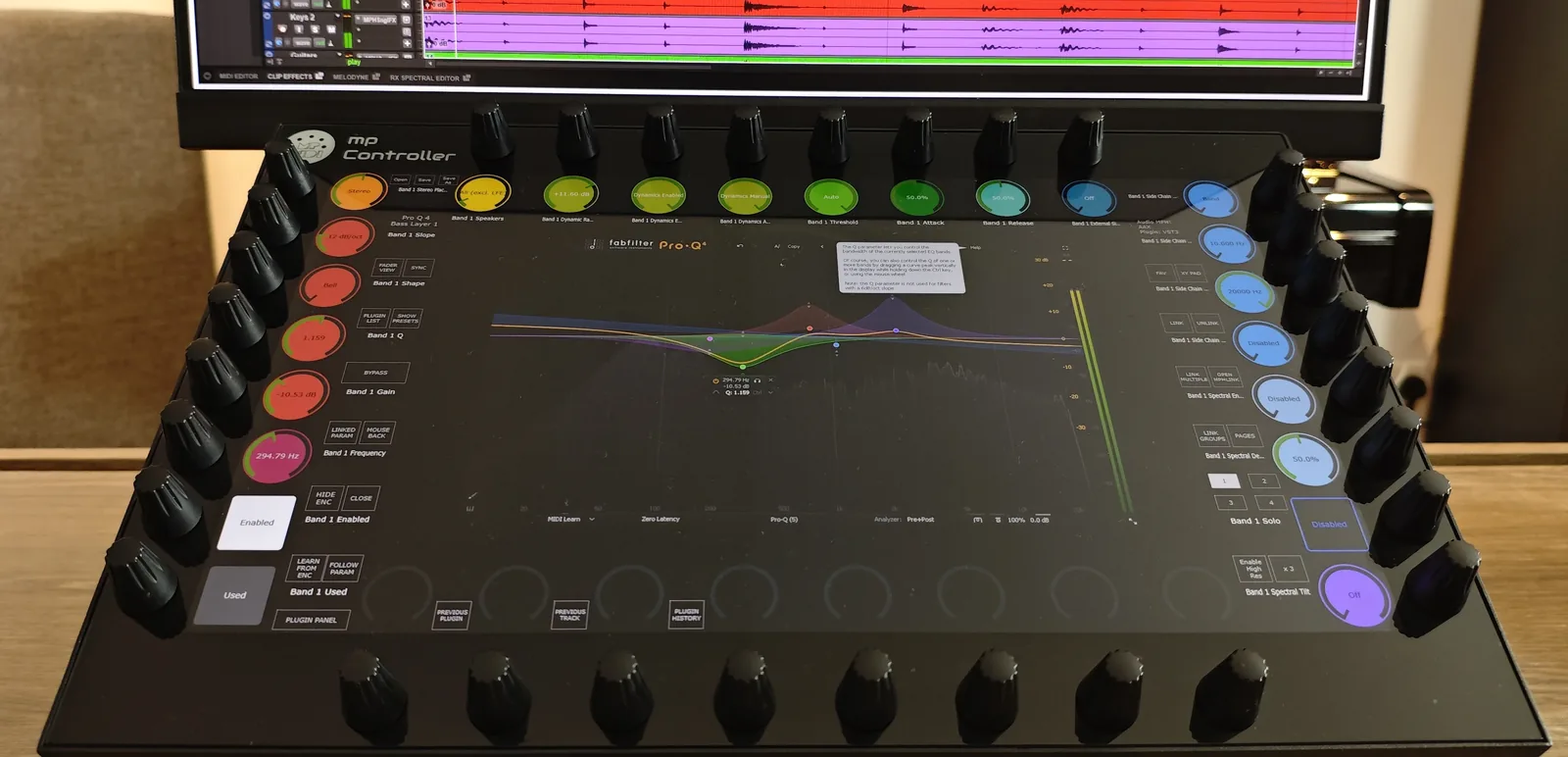Image resolution: width=1568 pixels, height=757 pixels.
Task: Tap the Band 1 Frequency 294.79 Hz dial
Action: [277, 456]
